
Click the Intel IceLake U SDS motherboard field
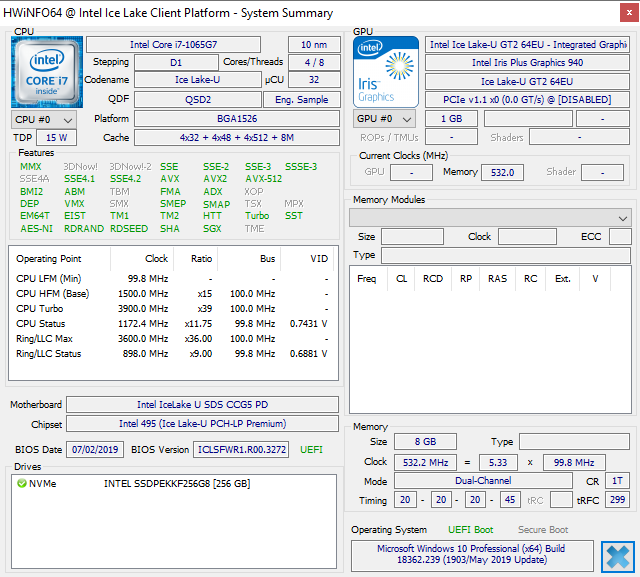coord(202,404)
